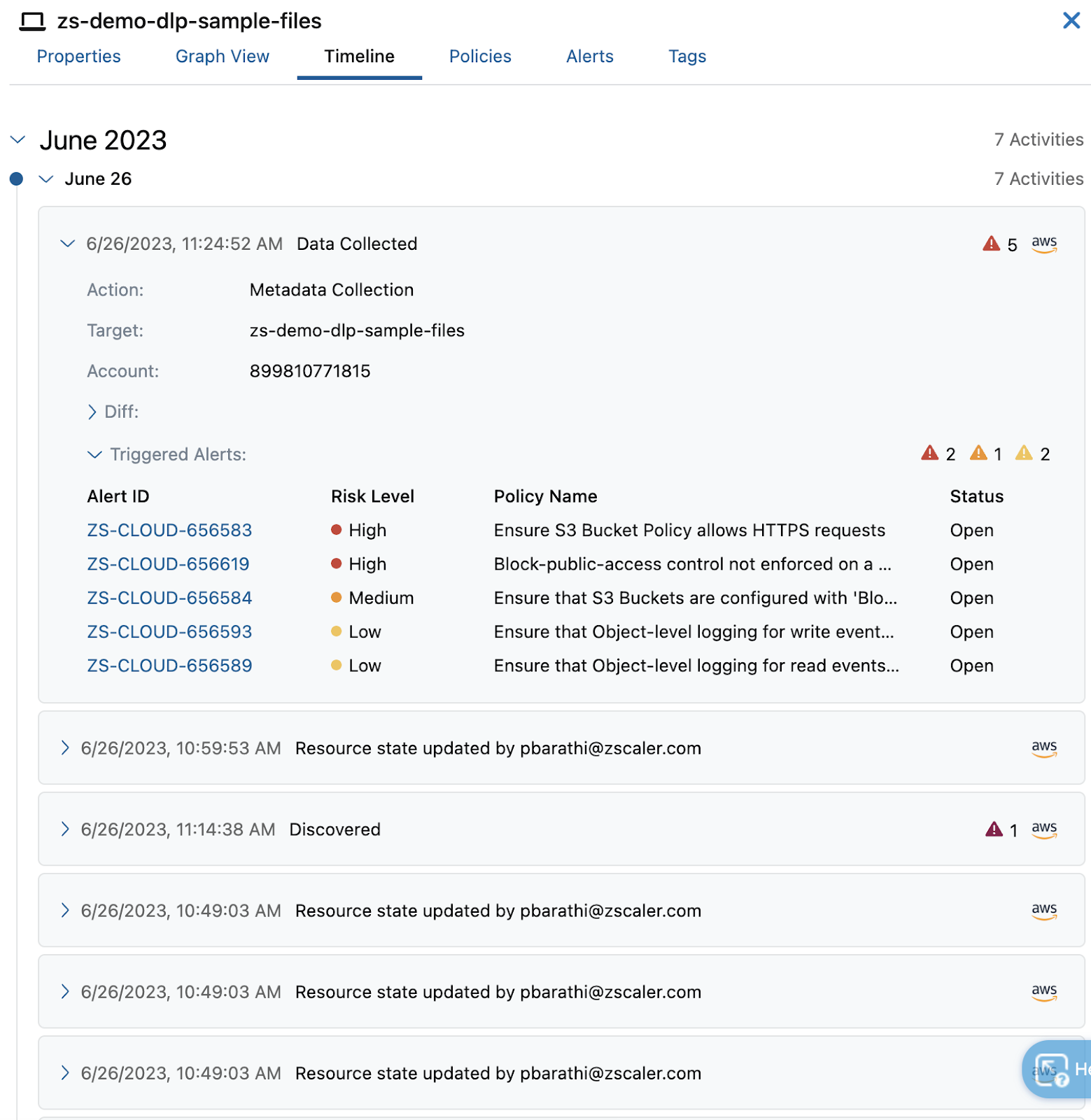This screenshot has height=1120, width=1091.
Task: Click the 'Discovered' event title
Action: tap(335, 829)
